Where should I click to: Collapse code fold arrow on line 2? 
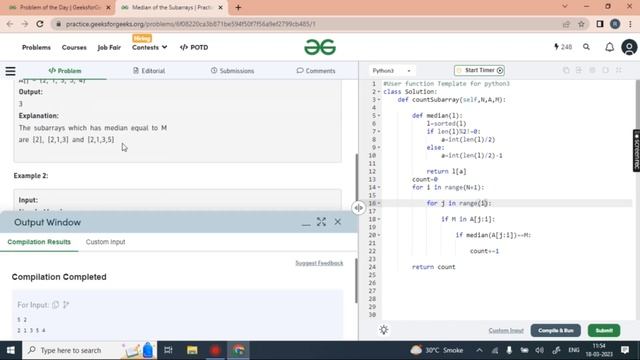379,92
